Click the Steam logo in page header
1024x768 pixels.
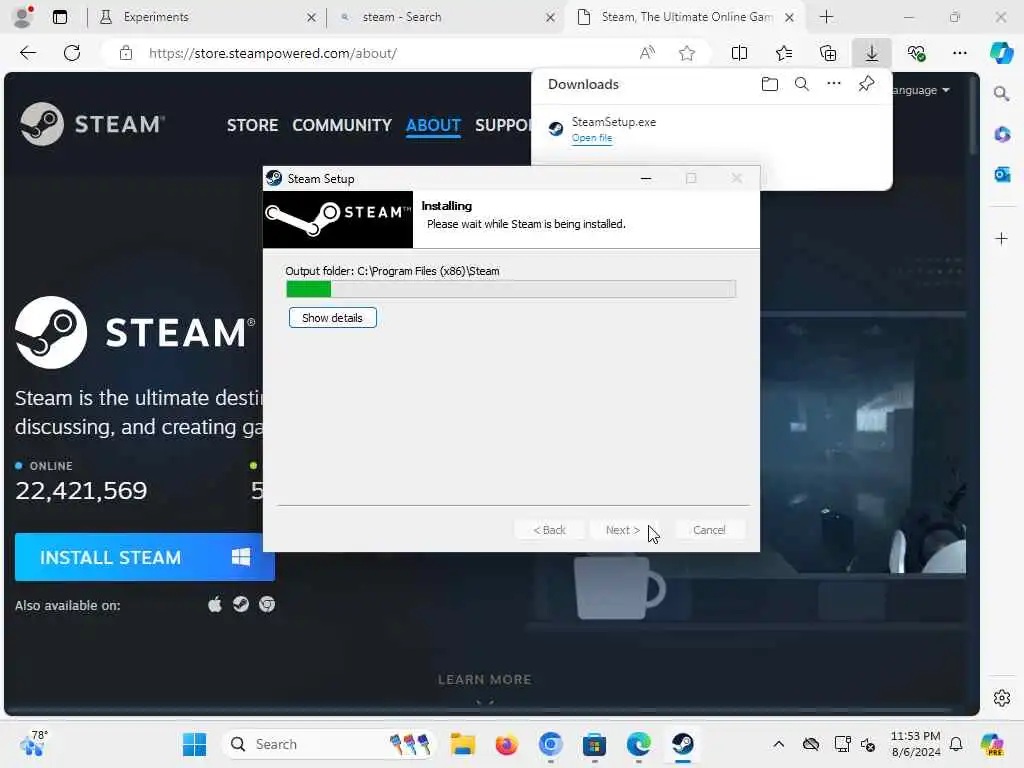(92, 124)
